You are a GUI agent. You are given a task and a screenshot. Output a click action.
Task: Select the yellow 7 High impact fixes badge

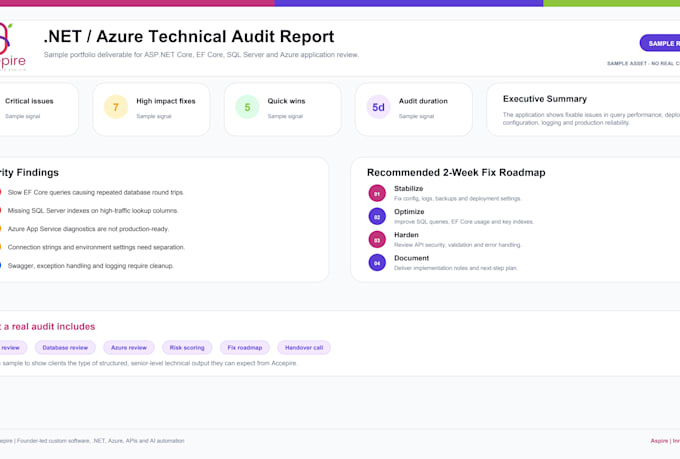coord(116,107)
